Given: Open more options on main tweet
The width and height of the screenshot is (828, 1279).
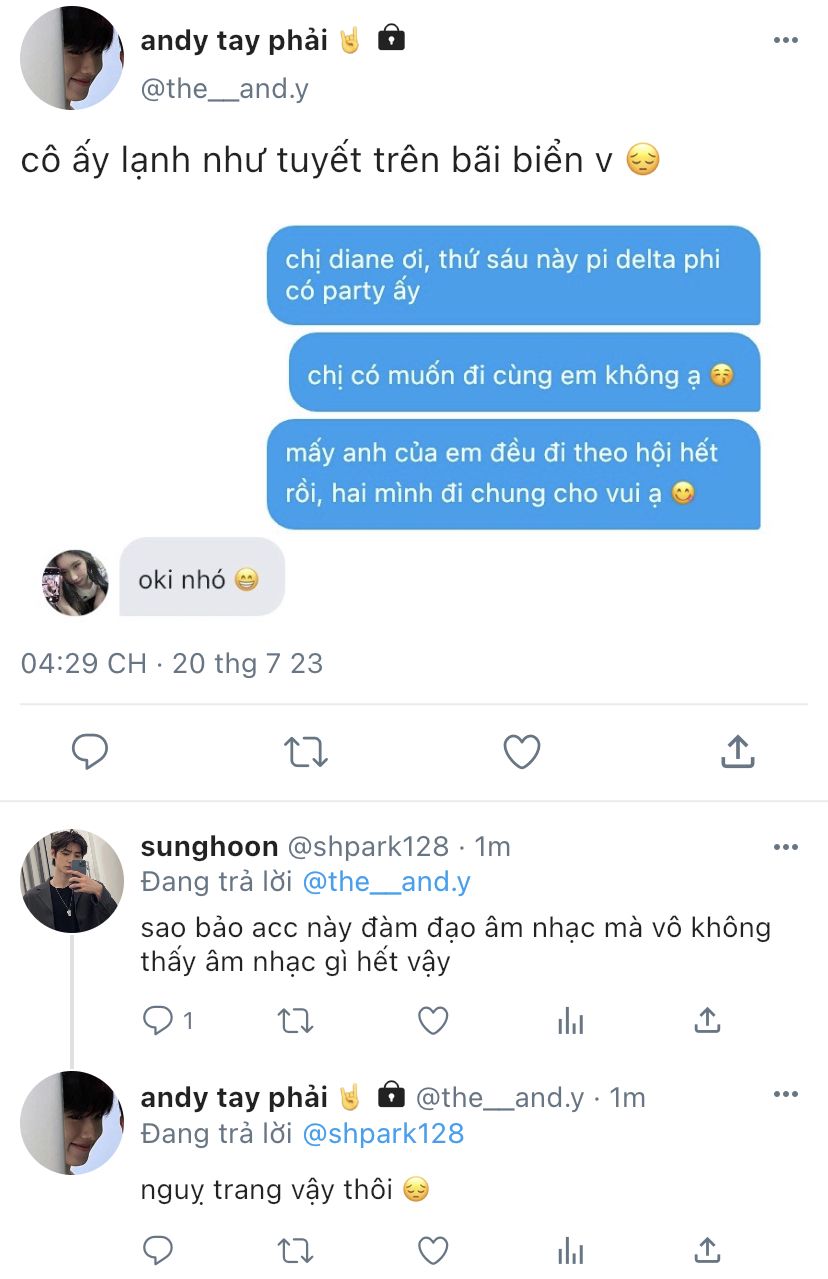Looking at the screenshot, I should [786, 41].
